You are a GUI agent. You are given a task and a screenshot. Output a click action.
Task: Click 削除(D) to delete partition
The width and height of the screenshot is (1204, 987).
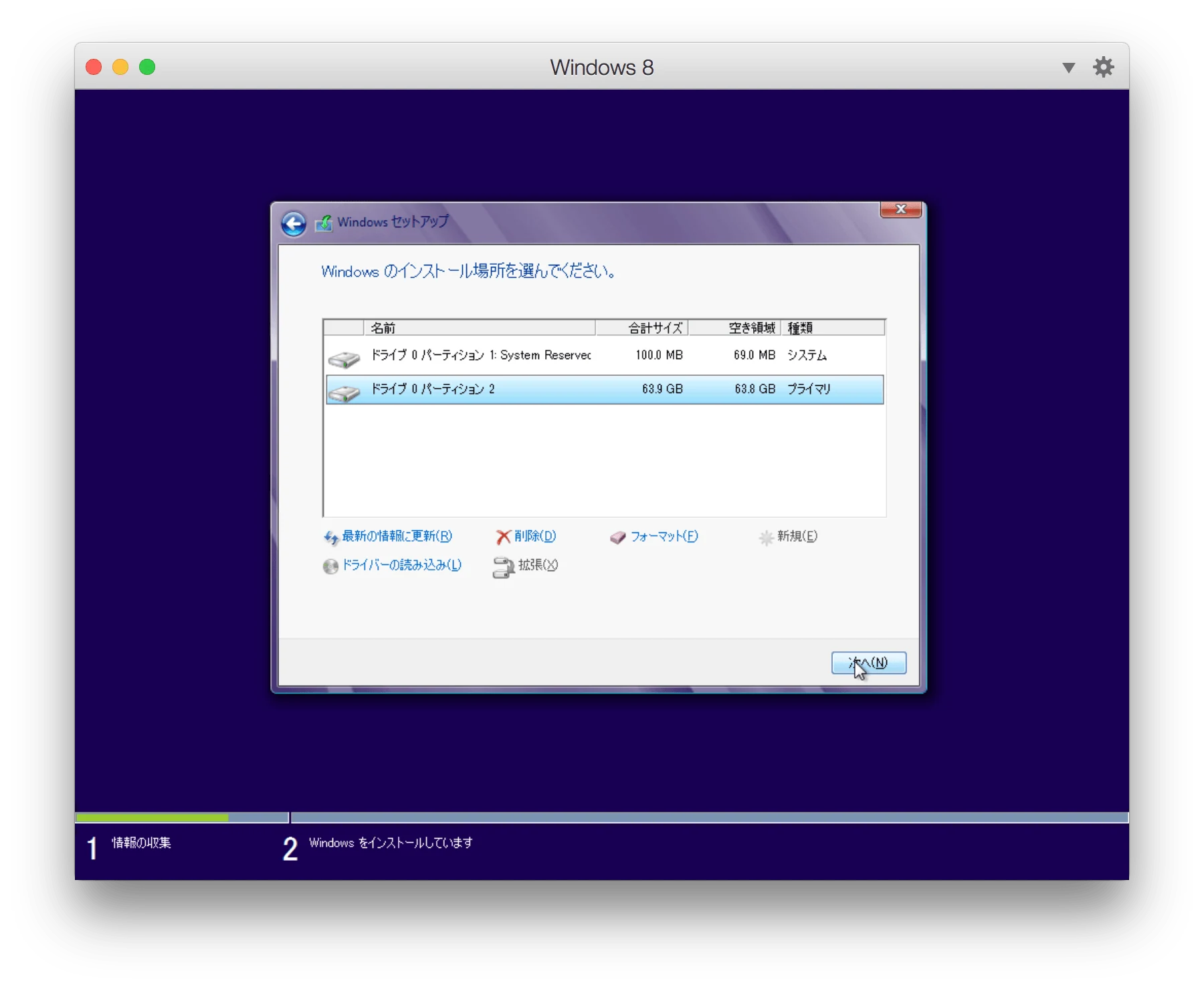tap(535, 536)
